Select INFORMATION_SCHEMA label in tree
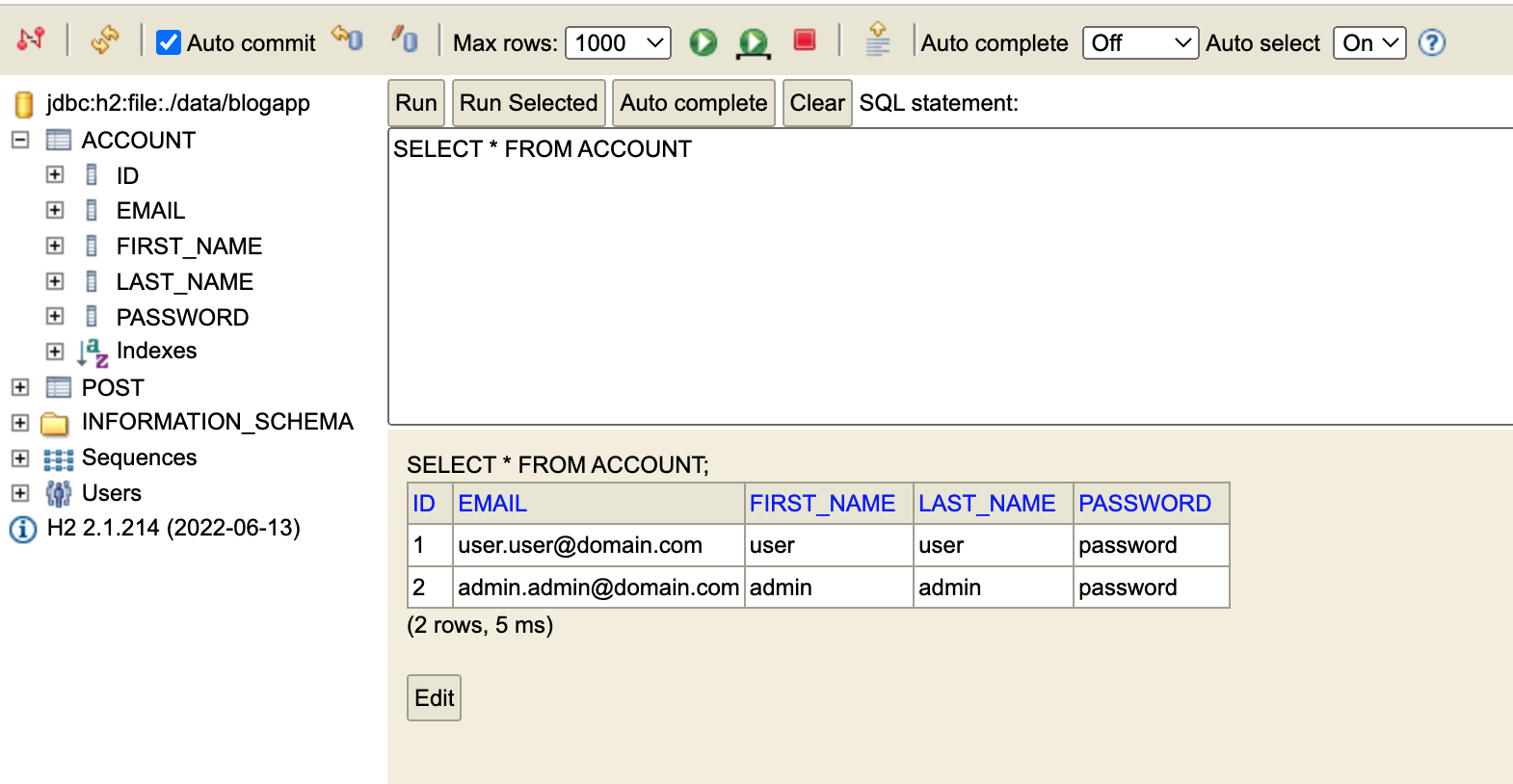This screenshot has width=1513, height=784. coord(218,422)
